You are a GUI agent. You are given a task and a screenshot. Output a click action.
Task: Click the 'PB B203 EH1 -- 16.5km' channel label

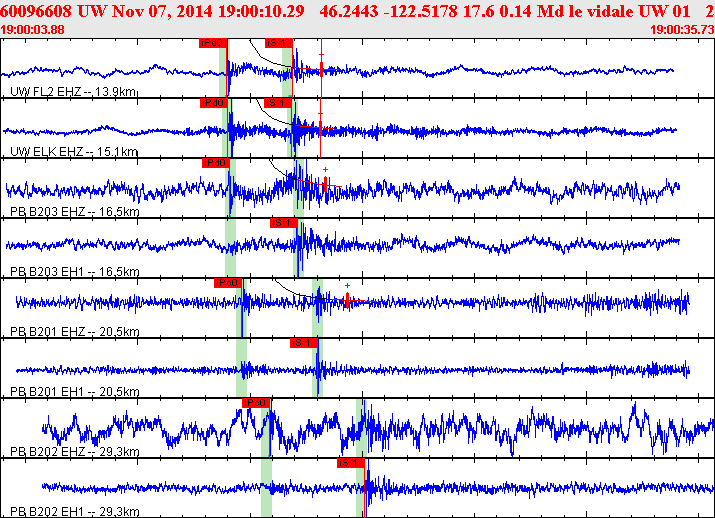pyautogui.click(x=74, y=272)
